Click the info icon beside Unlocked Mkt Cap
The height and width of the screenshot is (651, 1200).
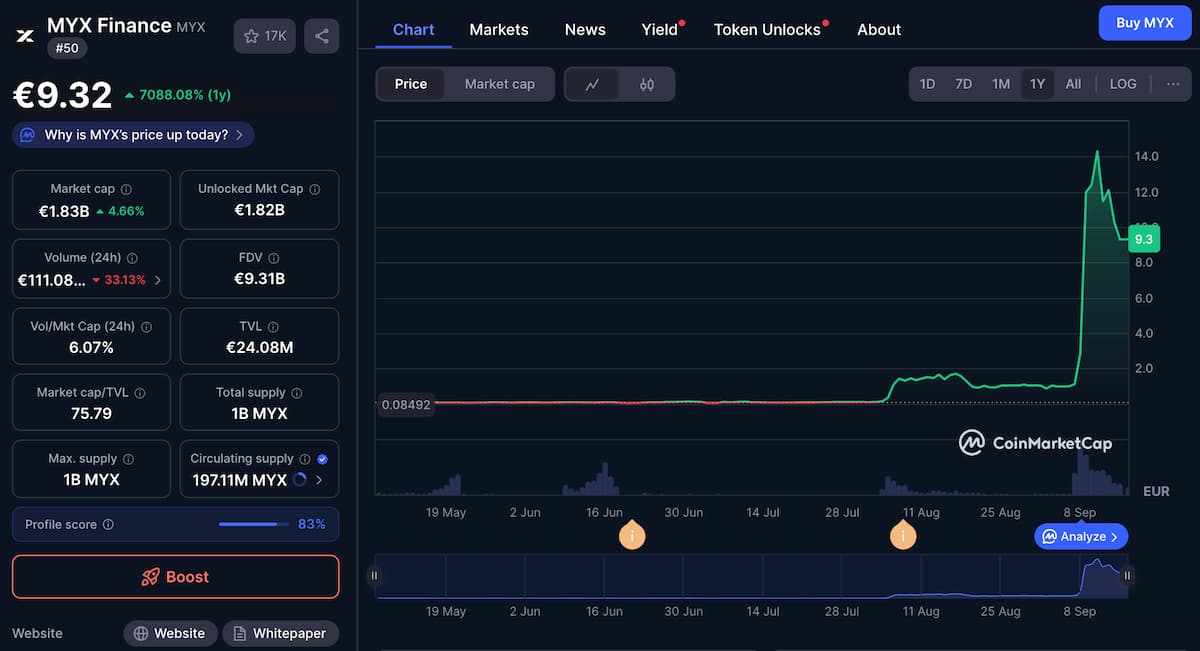[x=314, y=189]
